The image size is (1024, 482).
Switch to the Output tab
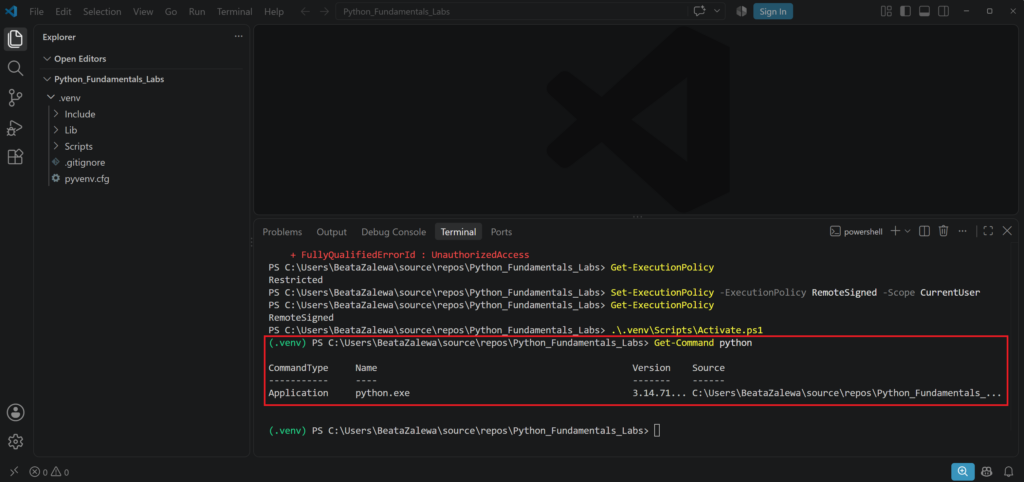[331, 232]
